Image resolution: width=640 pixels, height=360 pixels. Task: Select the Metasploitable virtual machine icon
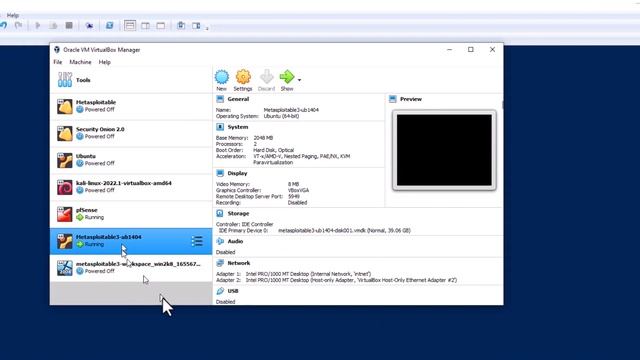tap(64, 106)
